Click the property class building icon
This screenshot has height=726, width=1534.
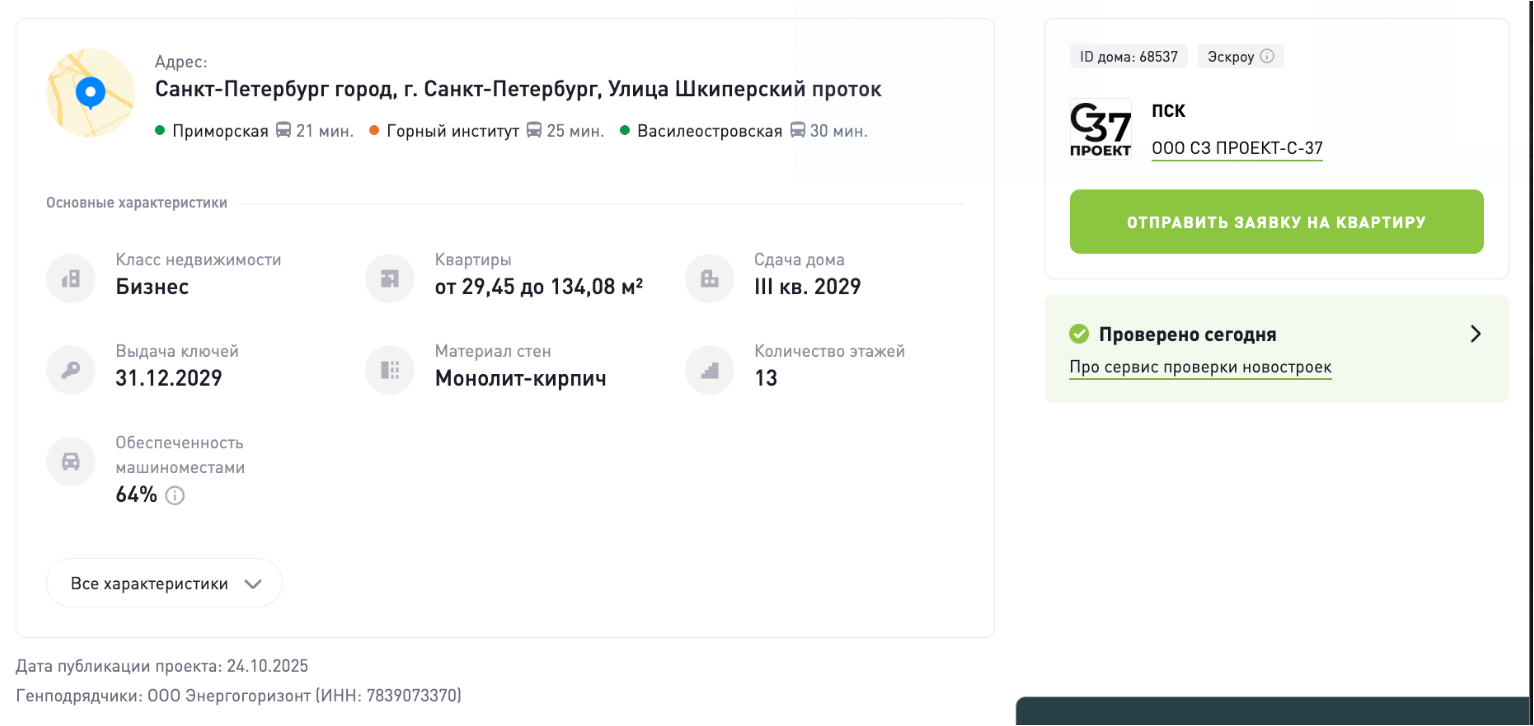coord(71,279)
